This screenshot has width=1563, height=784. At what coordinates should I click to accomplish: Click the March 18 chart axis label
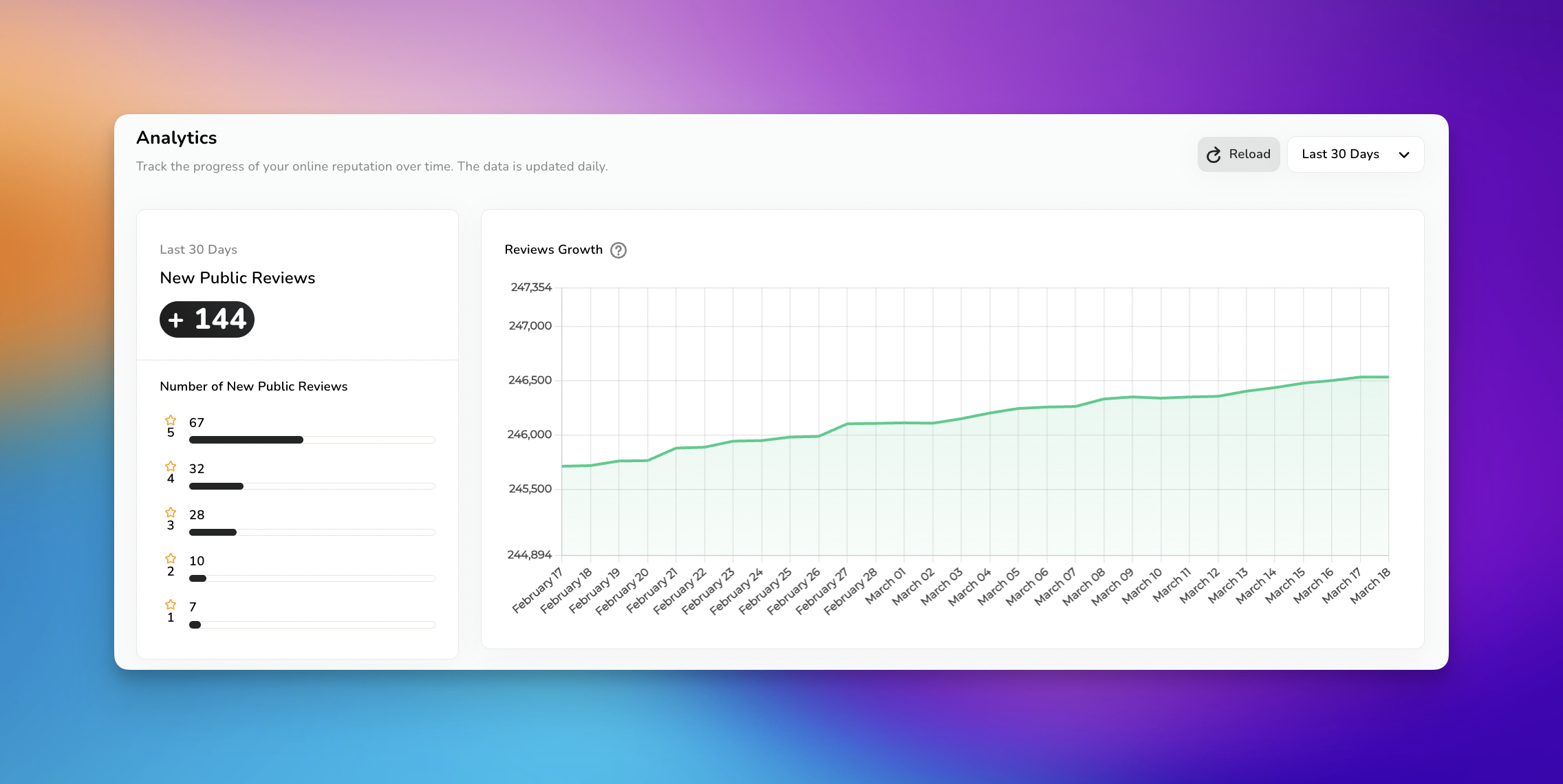(1370, 586)
